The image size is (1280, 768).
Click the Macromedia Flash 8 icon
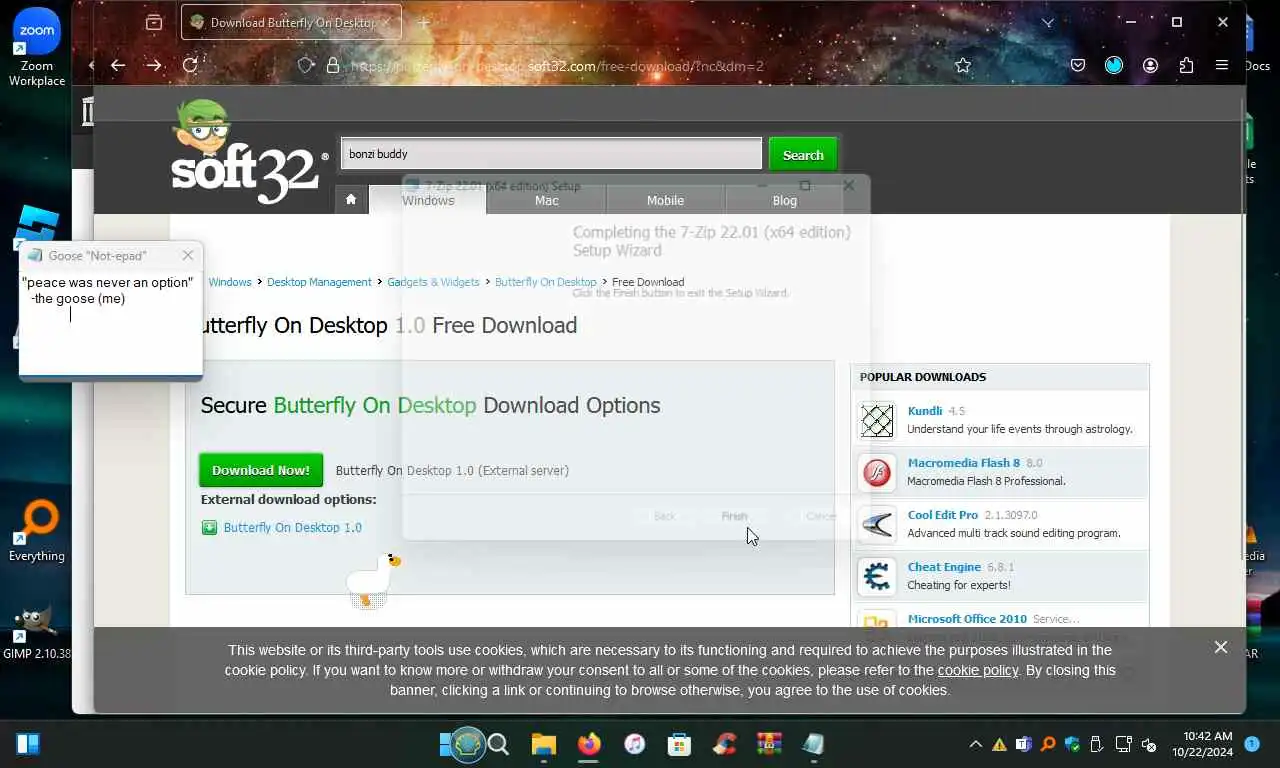click(x=877, y=472)
